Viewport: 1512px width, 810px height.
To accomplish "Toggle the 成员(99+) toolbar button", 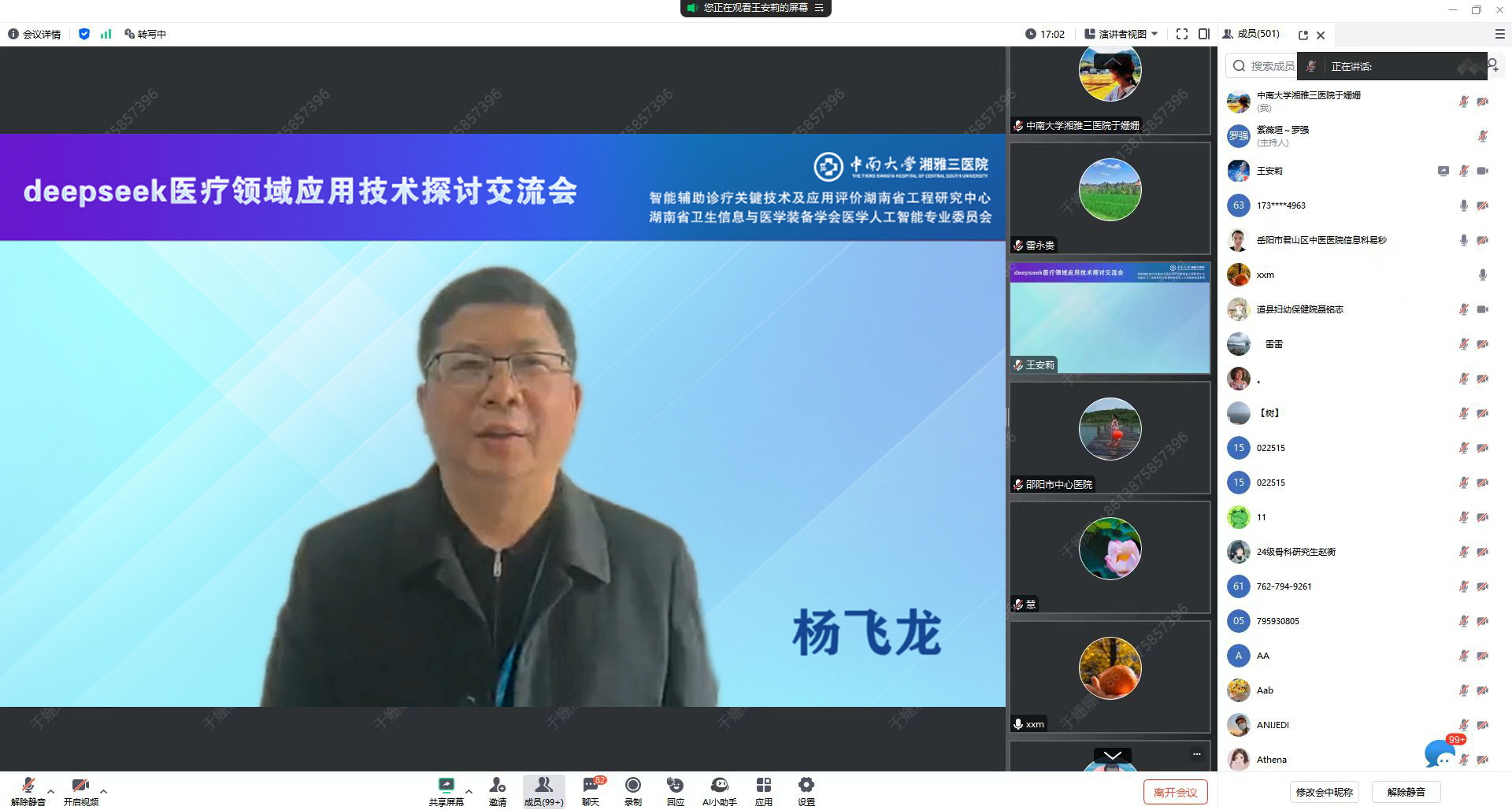I will 543,791.
